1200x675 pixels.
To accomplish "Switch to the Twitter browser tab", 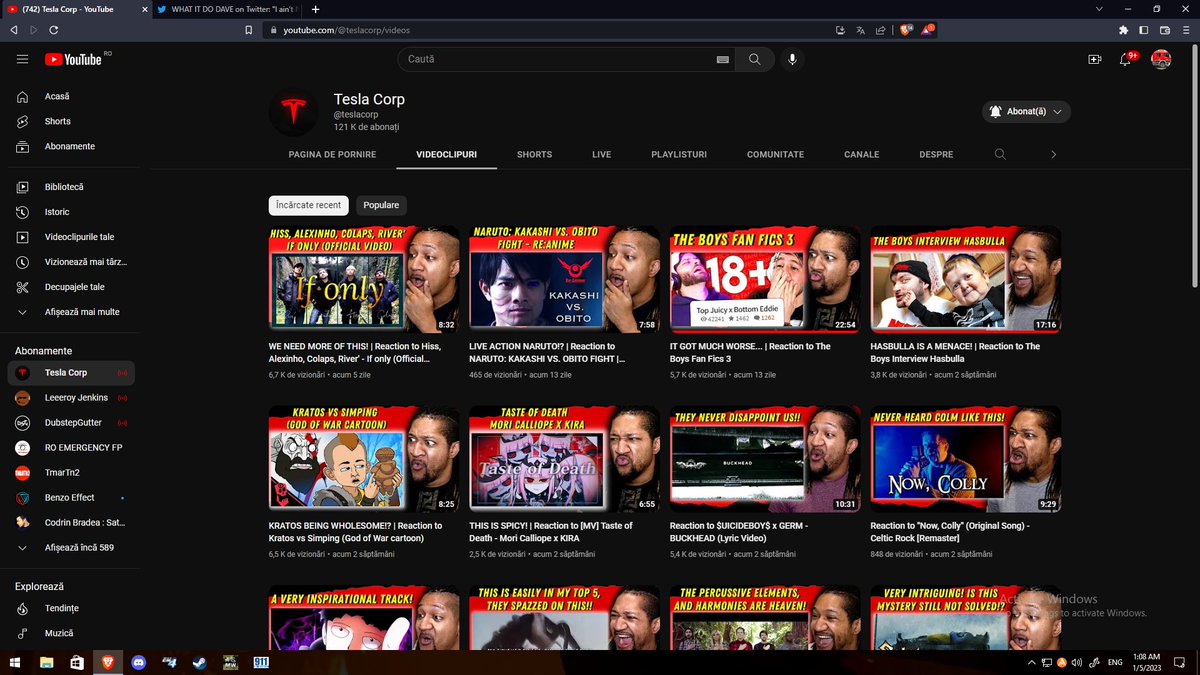I will click(x=227, y=9).
